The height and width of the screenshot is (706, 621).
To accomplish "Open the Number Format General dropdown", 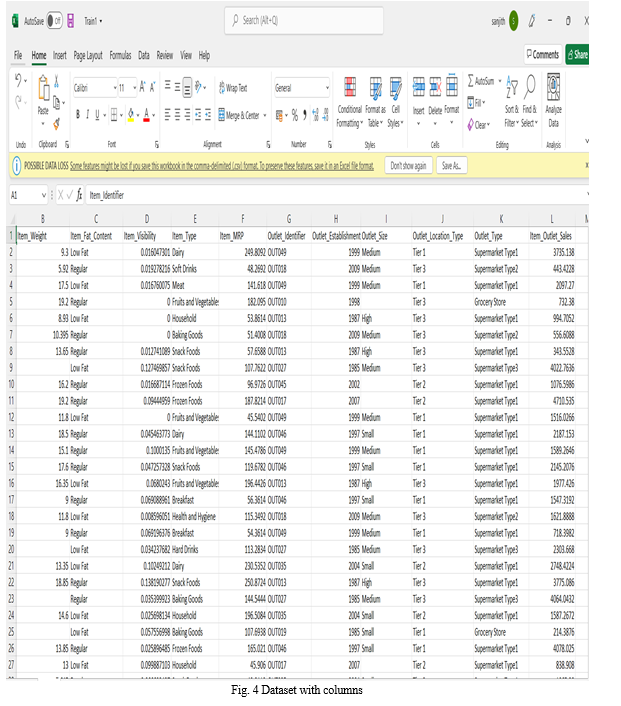I will tap(327, 88).
